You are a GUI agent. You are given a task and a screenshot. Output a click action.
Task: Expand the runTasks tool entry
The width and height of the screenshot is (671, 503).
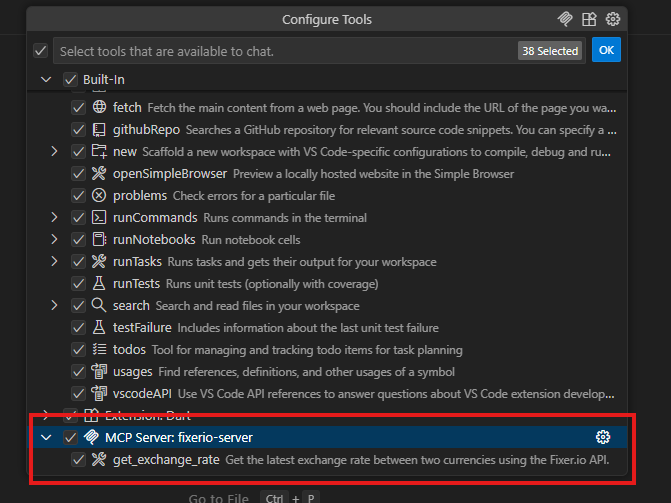55,261
